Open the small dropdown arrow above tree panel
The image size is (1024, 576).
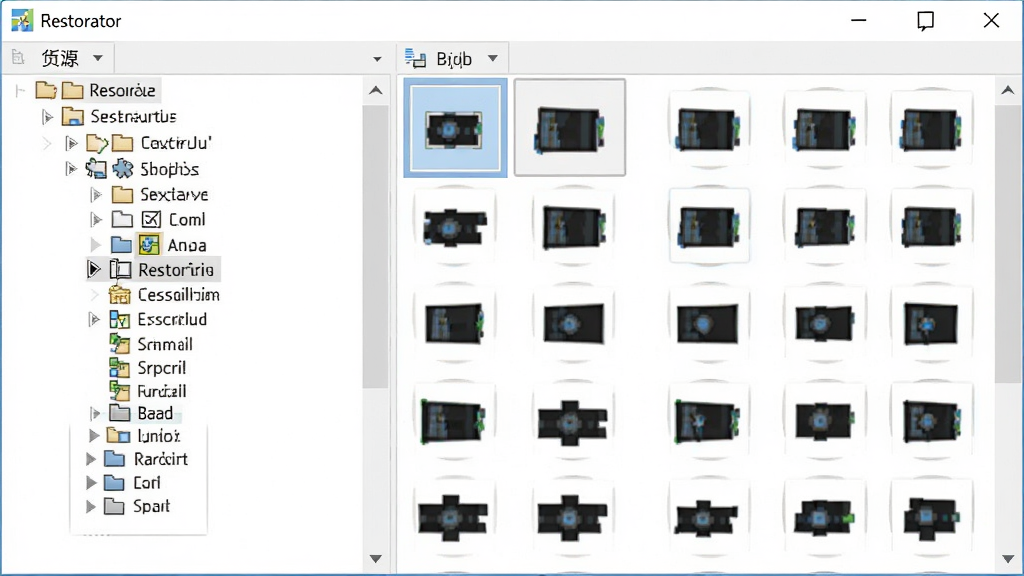pyautogui.click(x=377, y=59)
